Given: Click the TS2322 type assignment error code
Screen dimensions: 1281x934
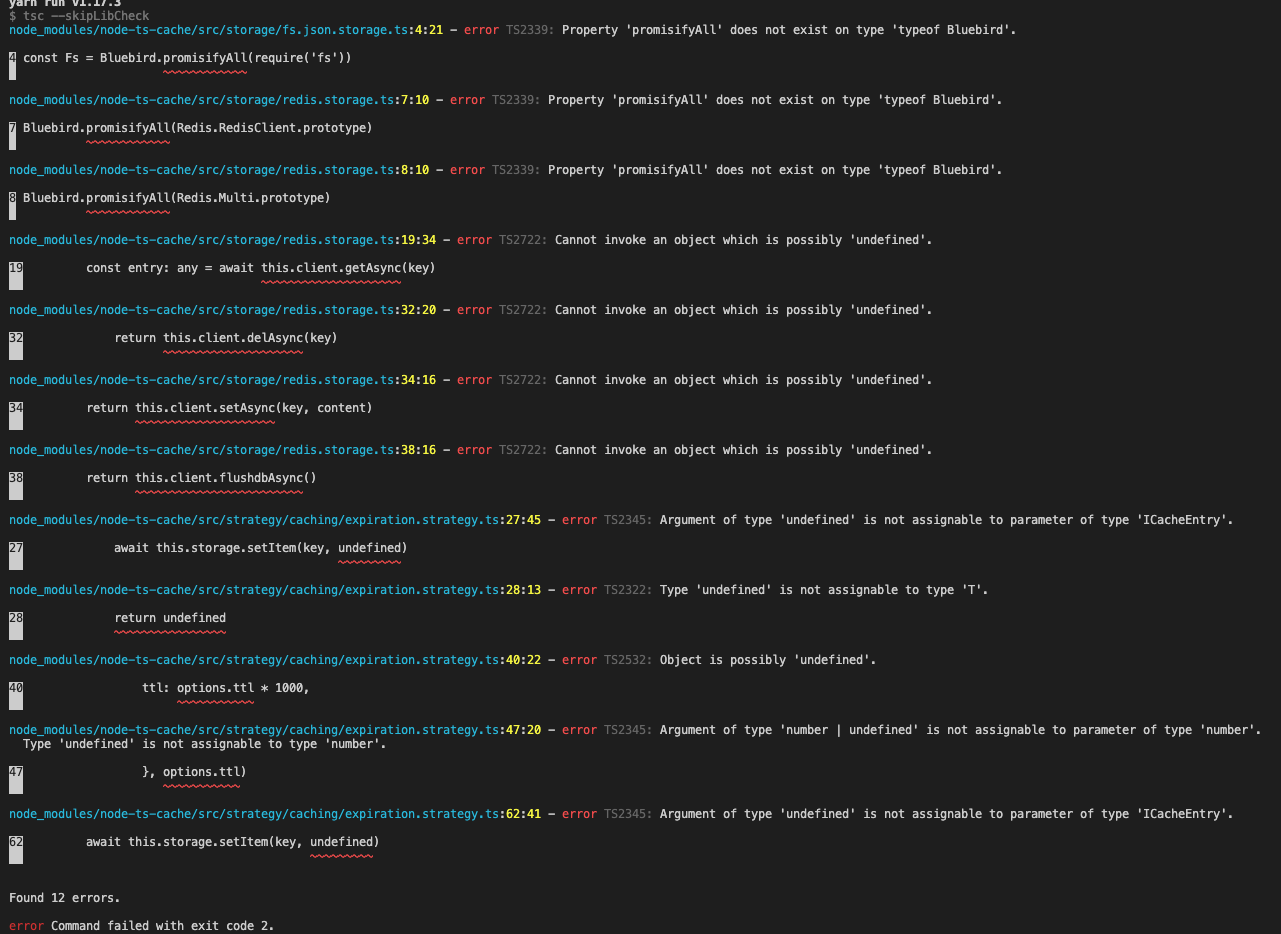Looking at the screenshot, I should [x=624, y=589].
